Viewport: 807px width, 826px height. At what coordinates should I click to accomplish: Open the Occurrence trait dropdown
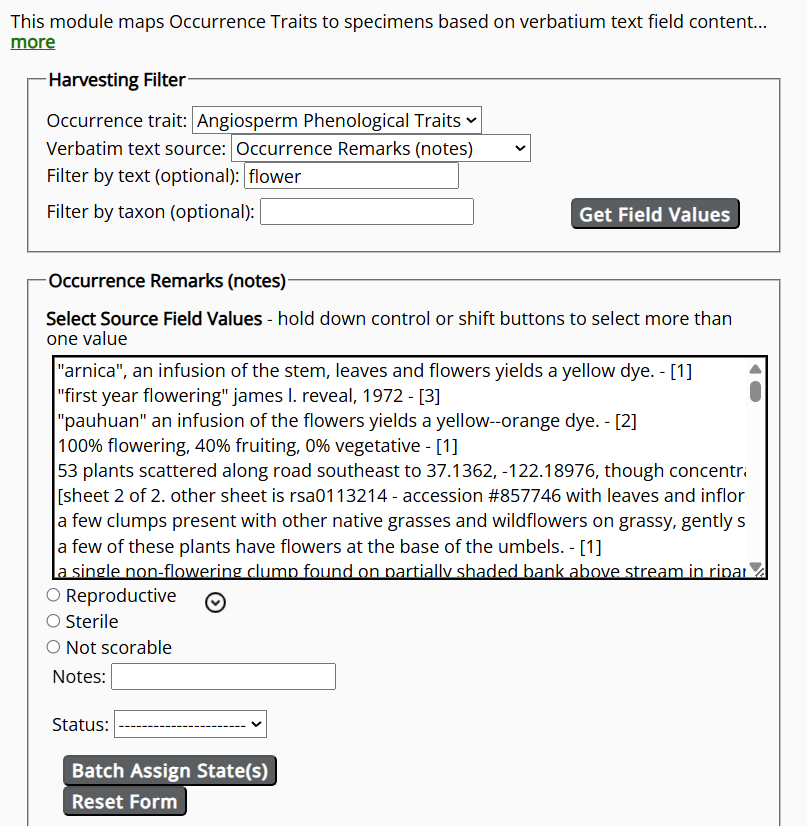[x=336, y=119]
